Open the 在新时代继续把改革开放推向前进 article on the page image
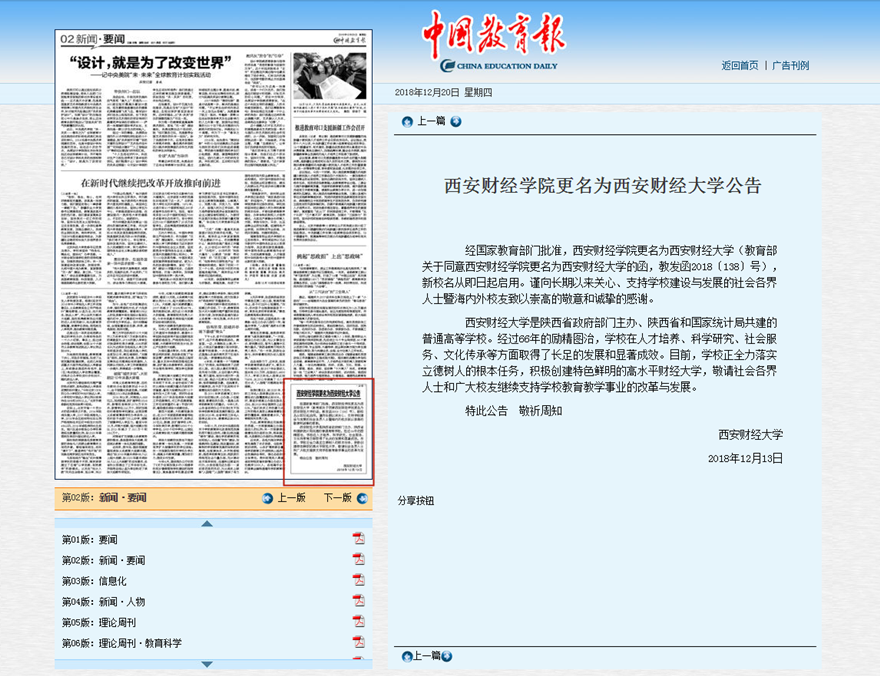The width and height of the screenshot is (880, 676). point(150,183)
